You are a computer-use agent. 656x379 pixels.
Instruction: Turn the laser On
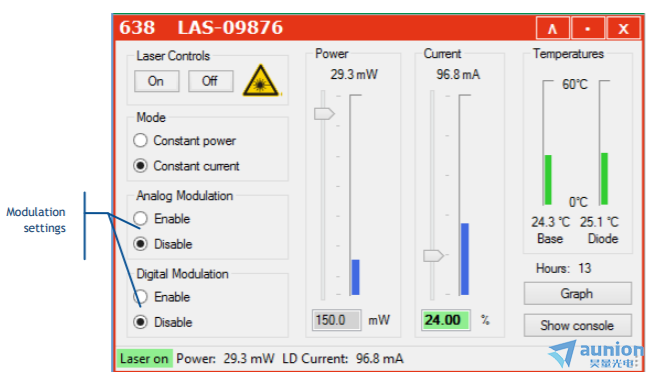pyautogui.click(x=156, y=81)
